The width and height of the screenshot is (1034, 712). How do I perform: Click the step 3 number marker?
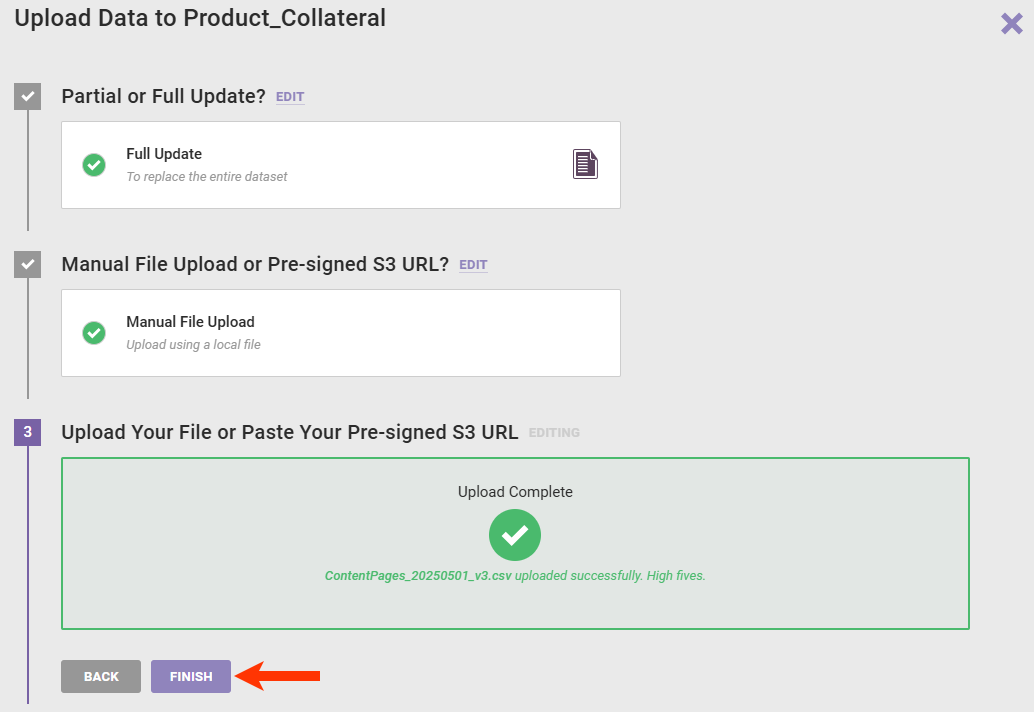coord(27,433)
